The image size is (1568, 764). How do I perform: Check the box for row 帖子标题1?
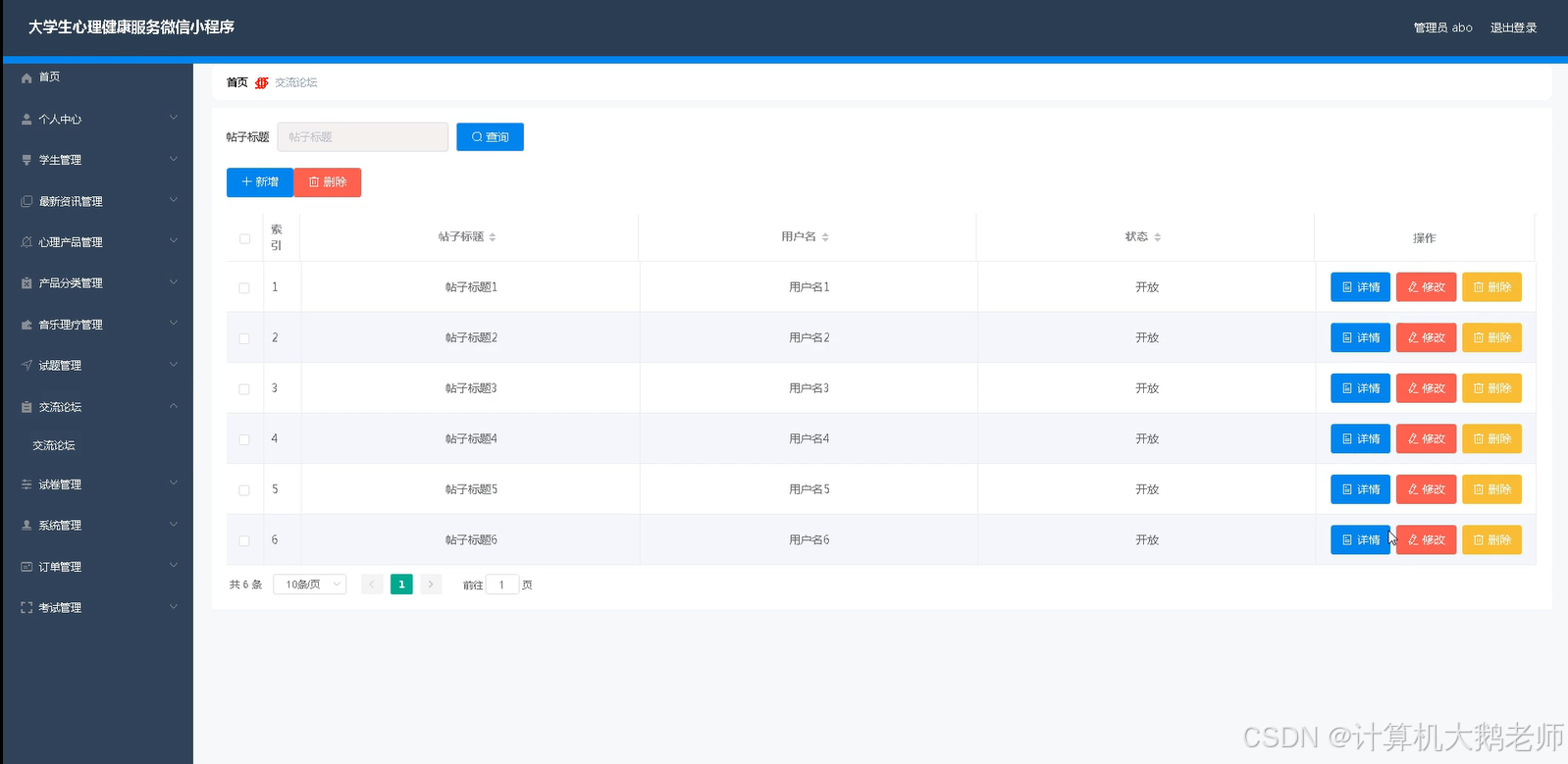244,288
